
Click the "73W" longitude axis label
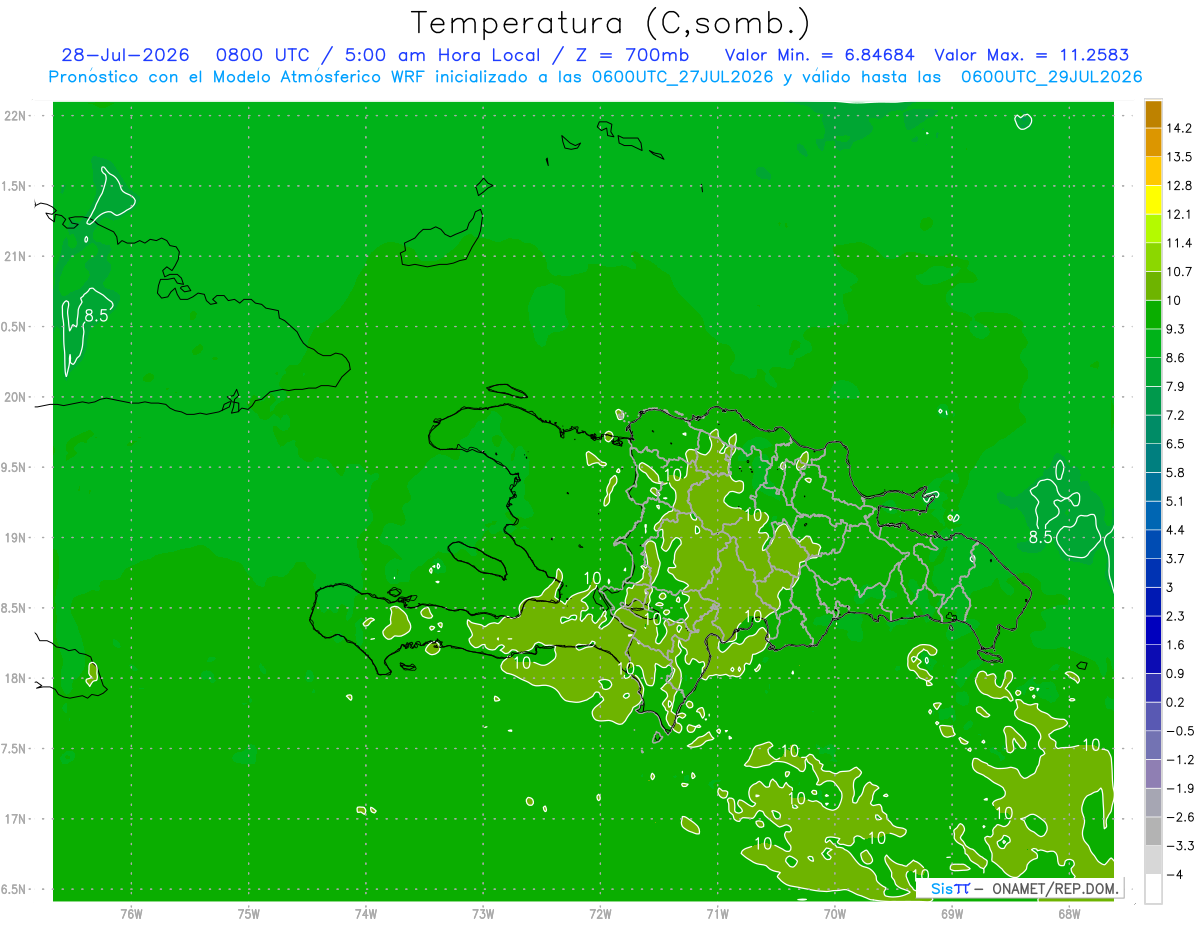[x=483, y=913]
